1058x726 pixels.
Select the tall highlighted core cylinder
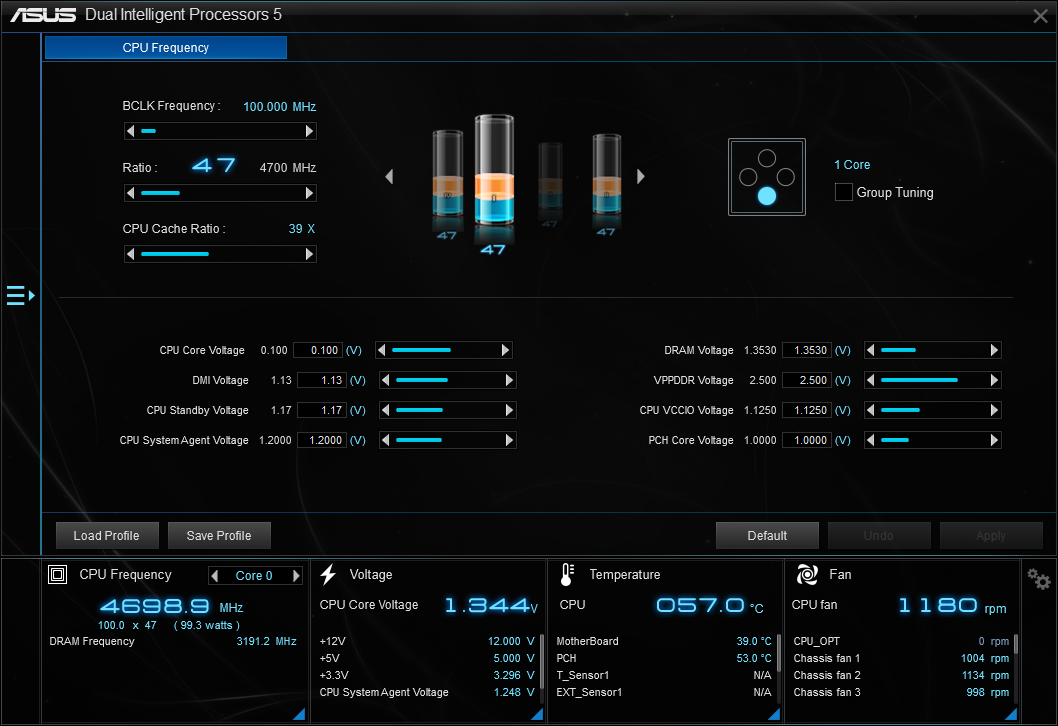[x=494, y=170]
